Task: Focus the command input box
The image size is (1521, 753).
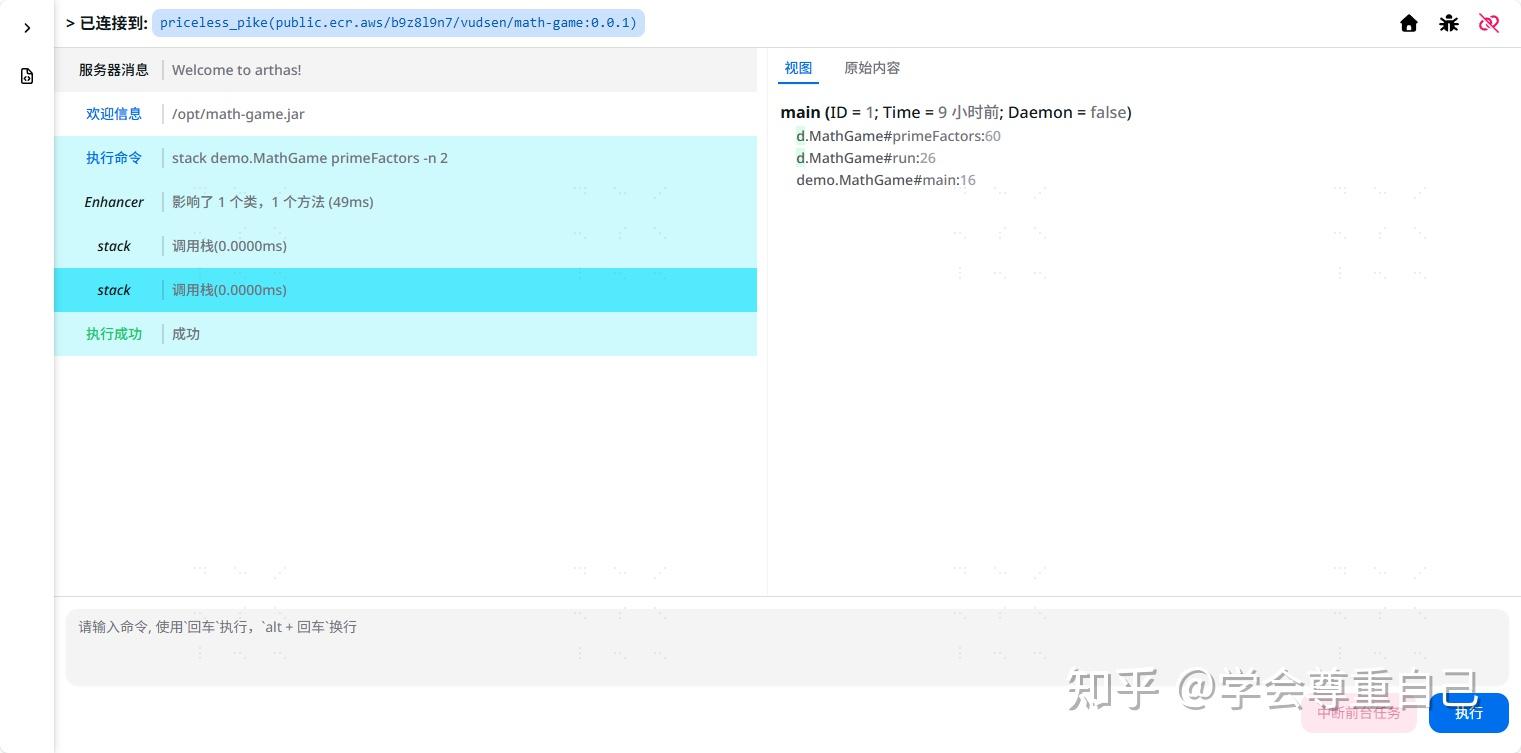Action: click(787, 647)
